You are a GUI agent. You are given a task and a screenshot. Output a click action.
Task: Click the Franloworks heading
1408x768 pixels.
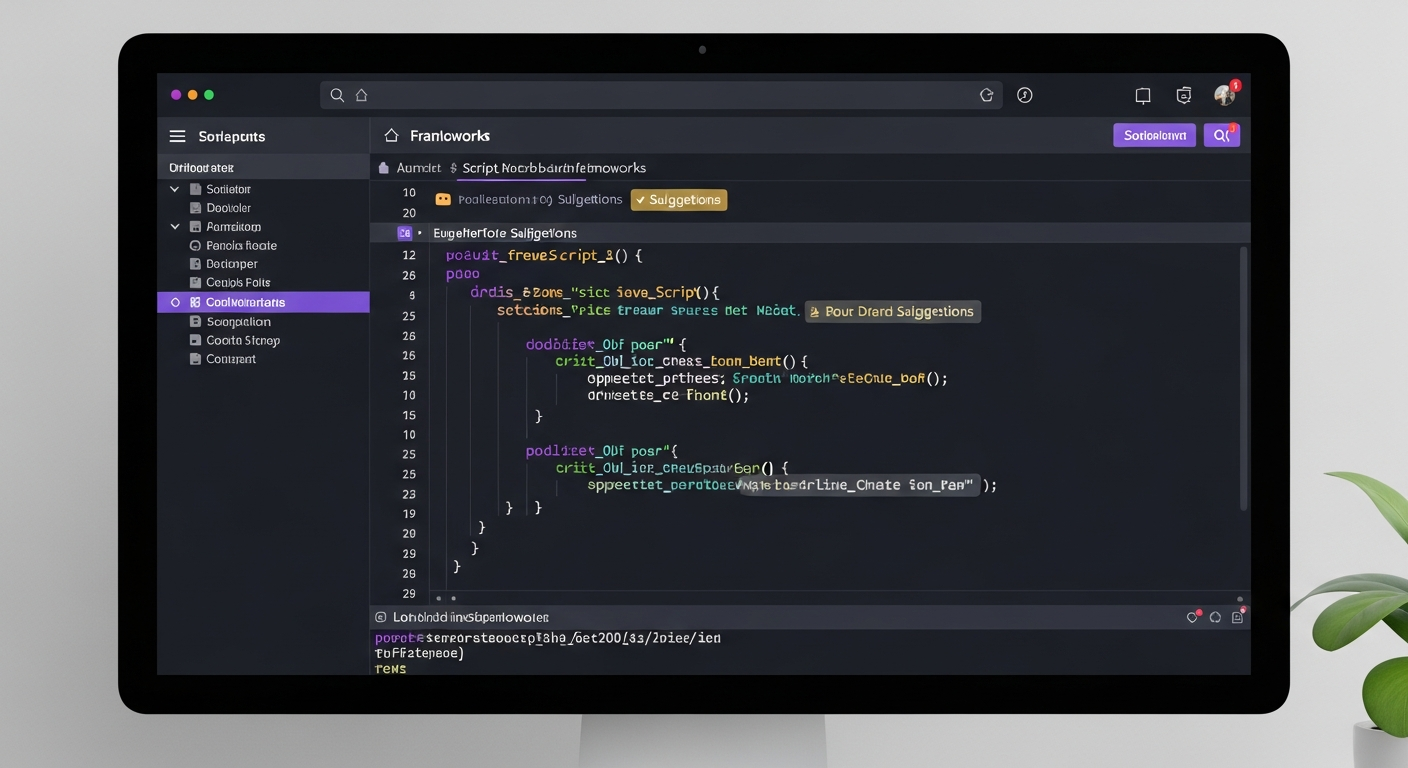(x=450, y=135)
